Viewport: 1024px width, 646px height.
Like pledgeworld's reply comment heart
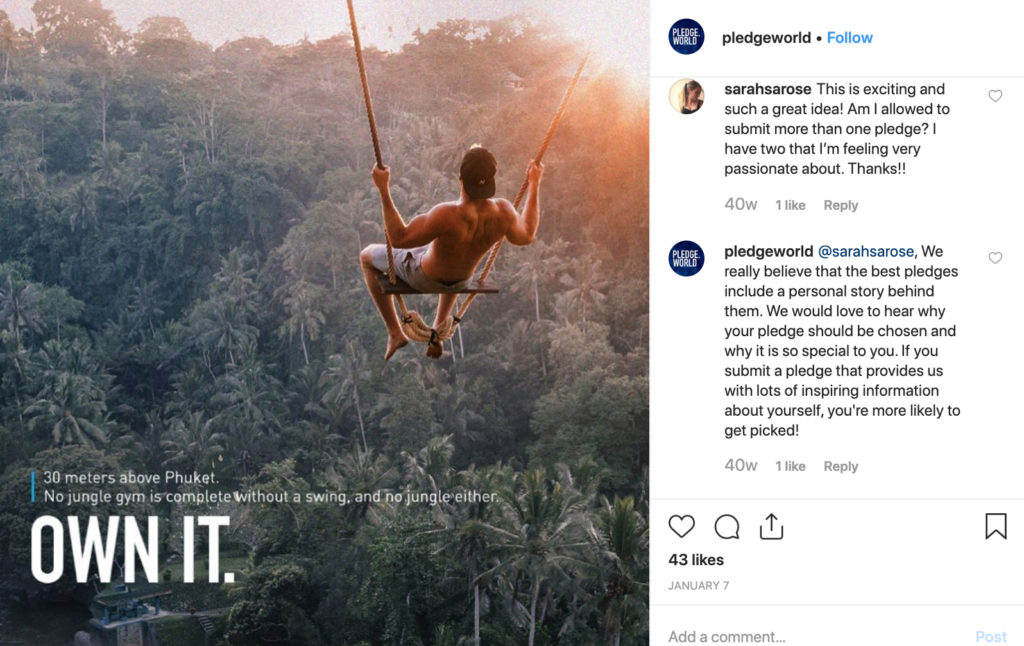point(995,258)
